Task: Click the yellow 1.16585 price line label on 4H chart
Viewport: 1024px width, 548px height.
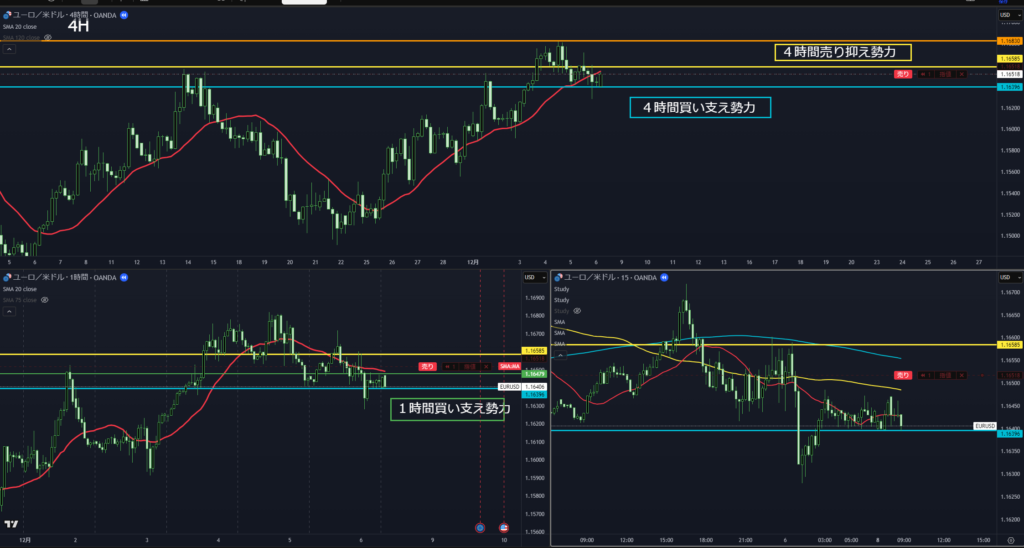Action: (1009, 59)
